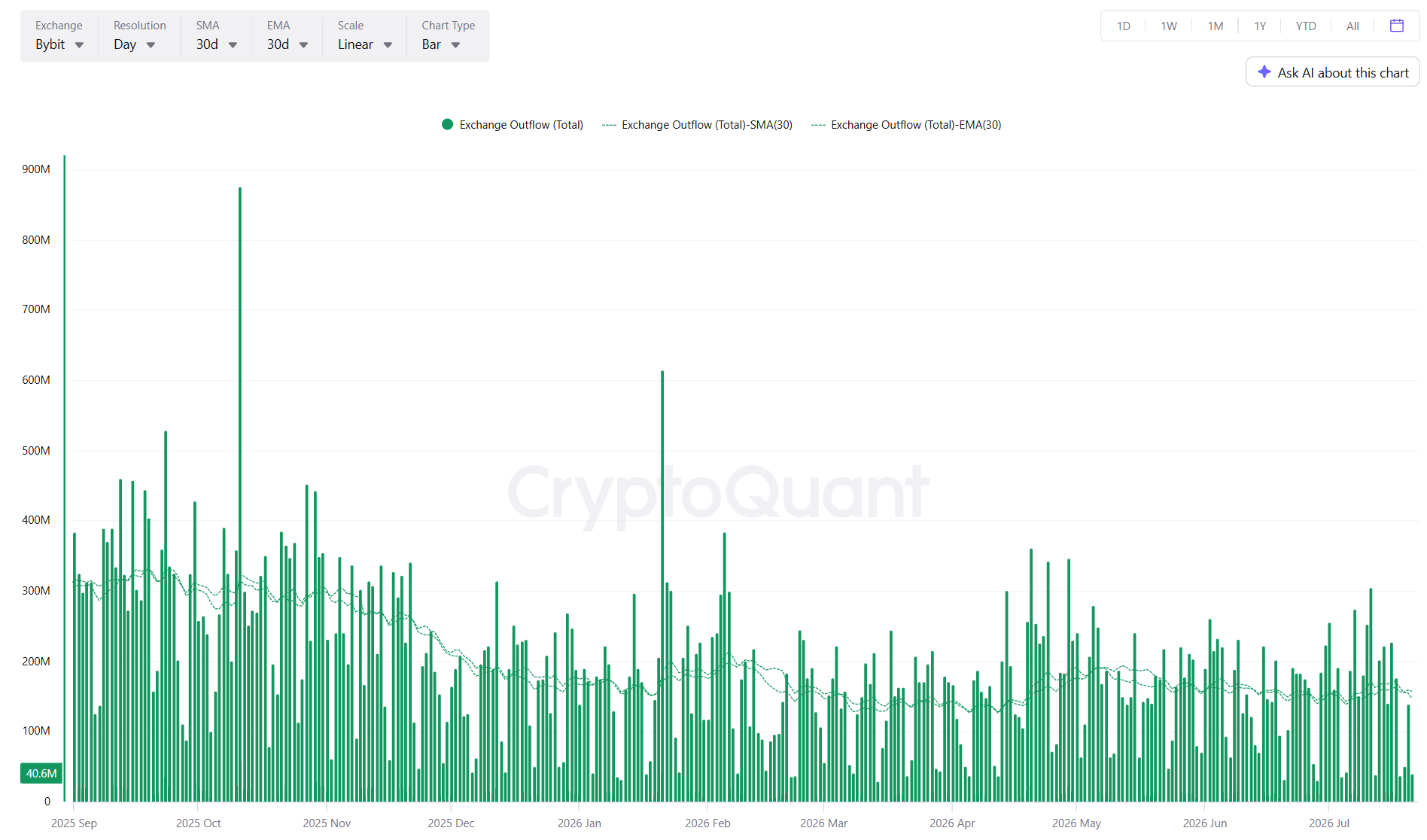This screenshot has height=840, width=1427.
Task: Select the 1W time range
Action: click(1169, 26)
